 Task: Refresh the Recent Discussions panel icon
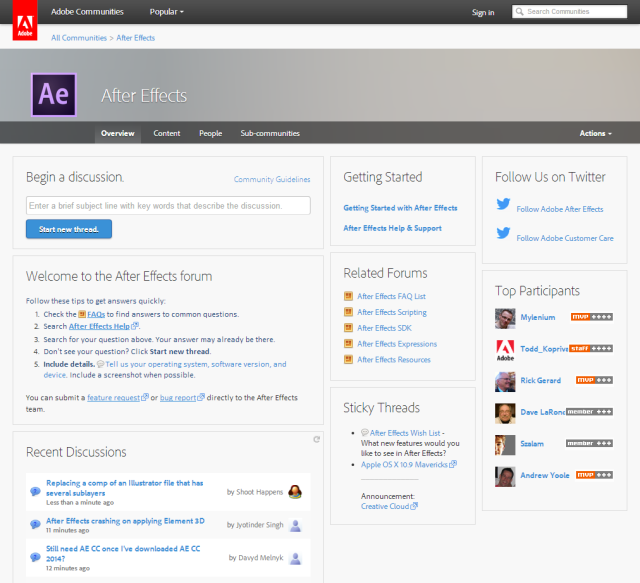(316, 439)
